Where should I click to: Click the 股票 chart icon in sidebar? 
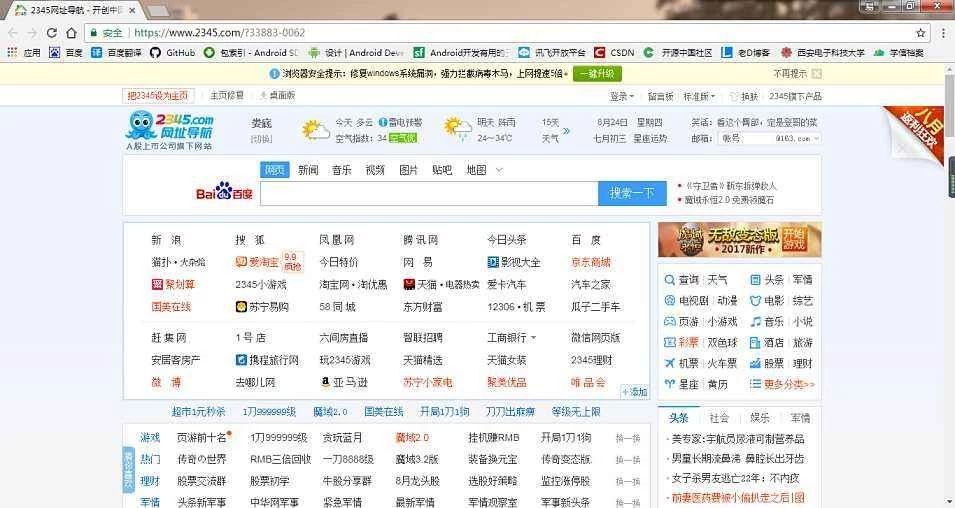pyautogui.click(x=755, y=364)
